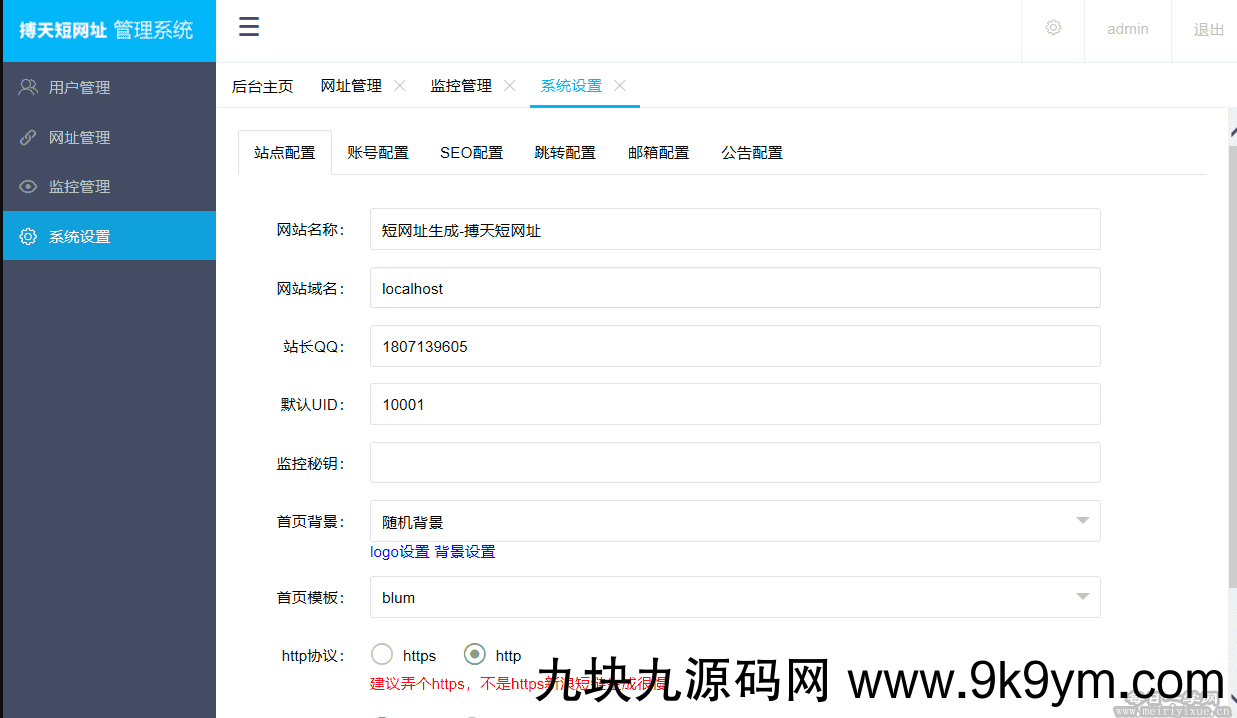Switch to the 监控管理 page tab
1237x718 pixels.
point(461,86)
